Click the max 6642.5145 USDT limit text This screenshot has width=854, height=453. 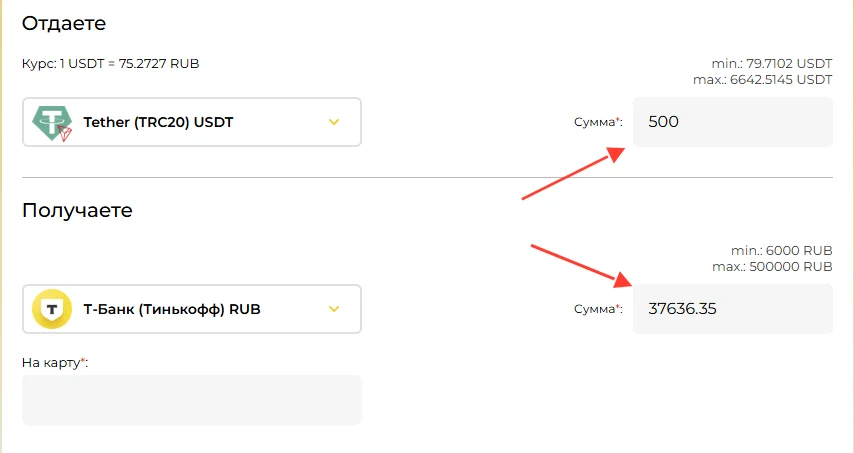click(762, 79)
